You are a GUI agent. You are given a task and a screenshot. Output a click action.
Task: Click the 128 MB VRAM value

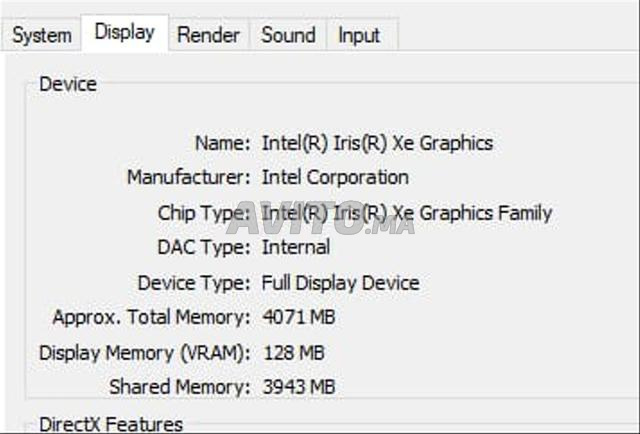coord(293,352)
